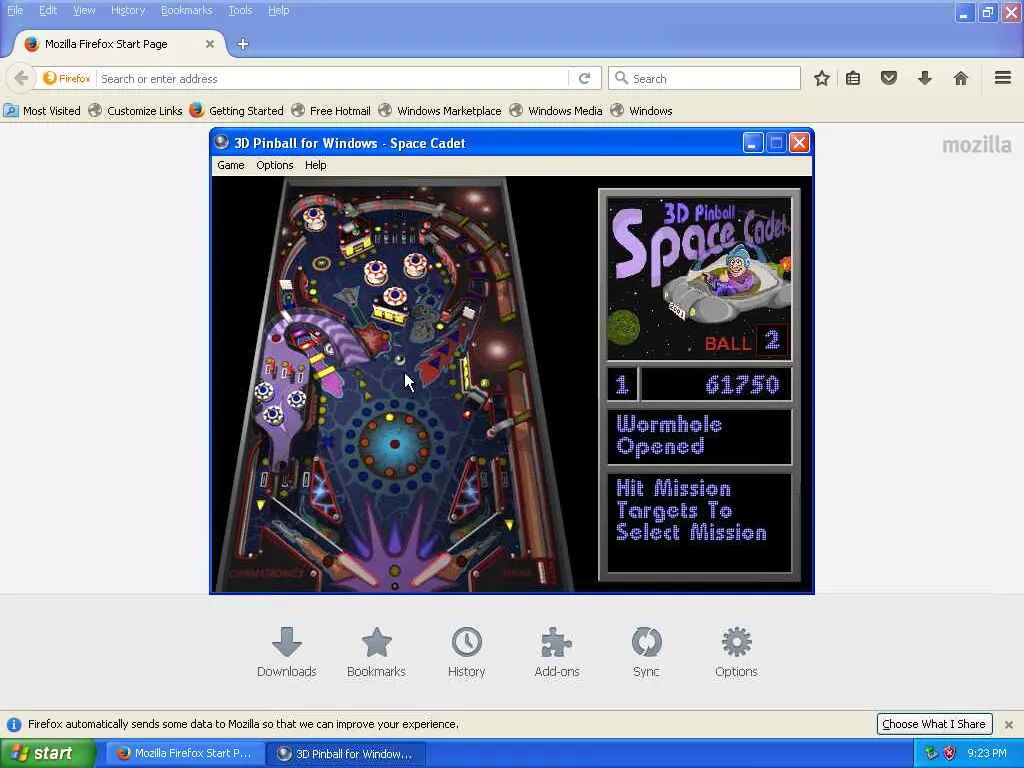
Task: Reload the page with the refresh icon
Action: 584,78
